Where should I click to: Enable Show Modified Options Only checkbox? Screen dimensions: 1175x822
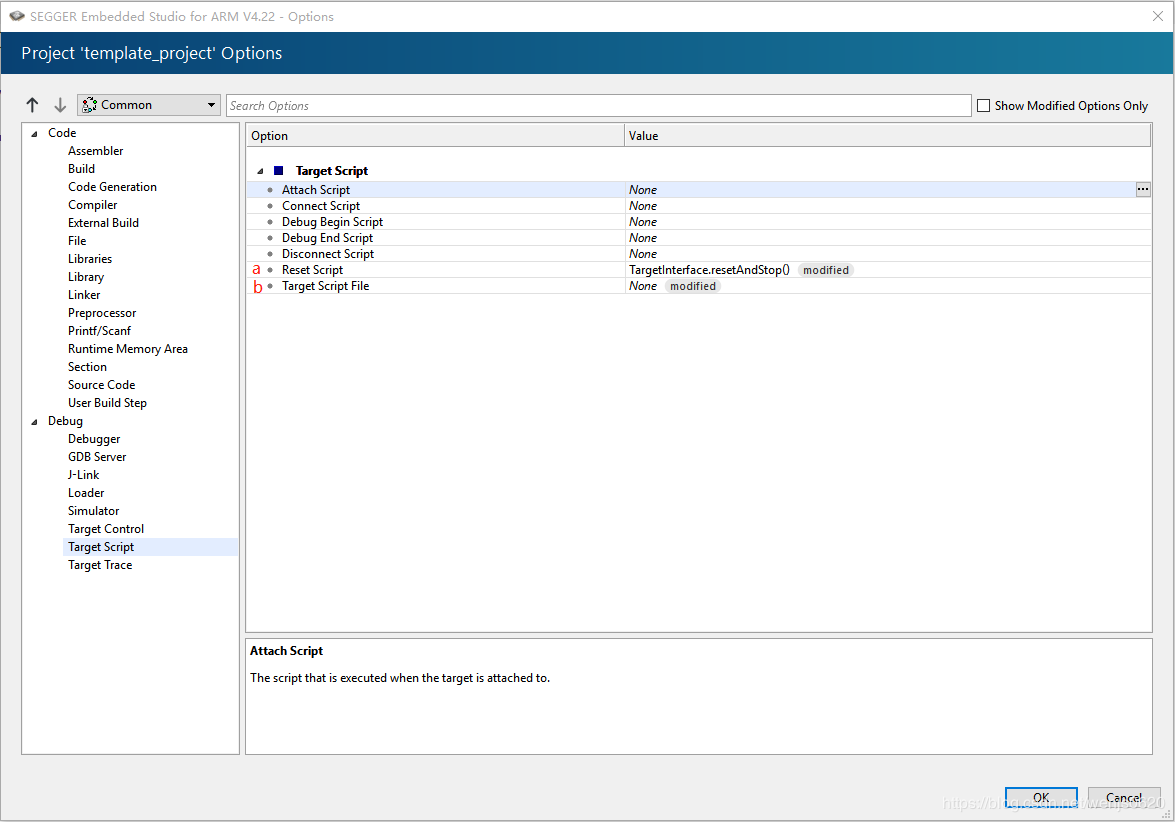click(x=983, y=105)
